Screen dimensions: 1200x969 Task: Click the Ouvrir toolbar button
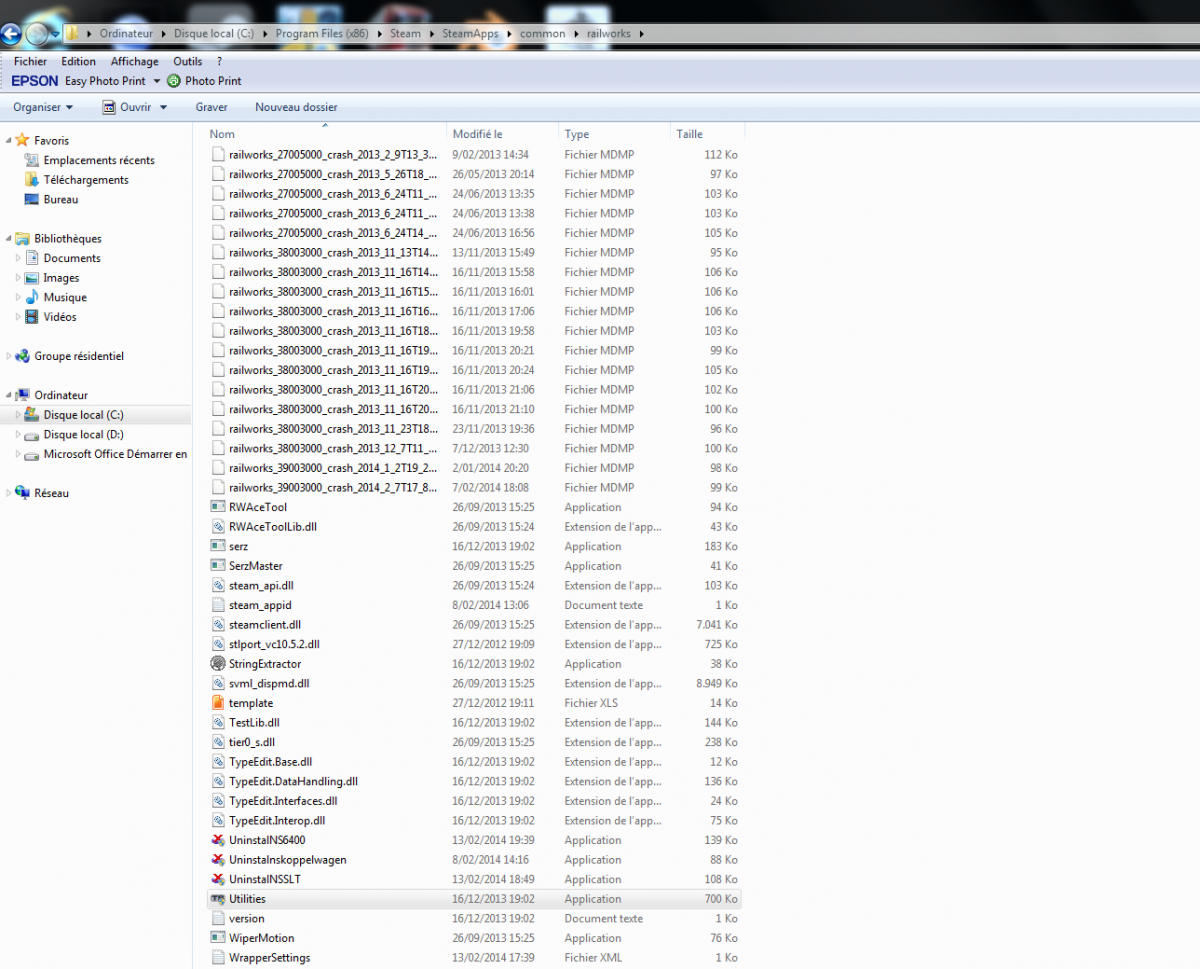(x=126, y=107)
